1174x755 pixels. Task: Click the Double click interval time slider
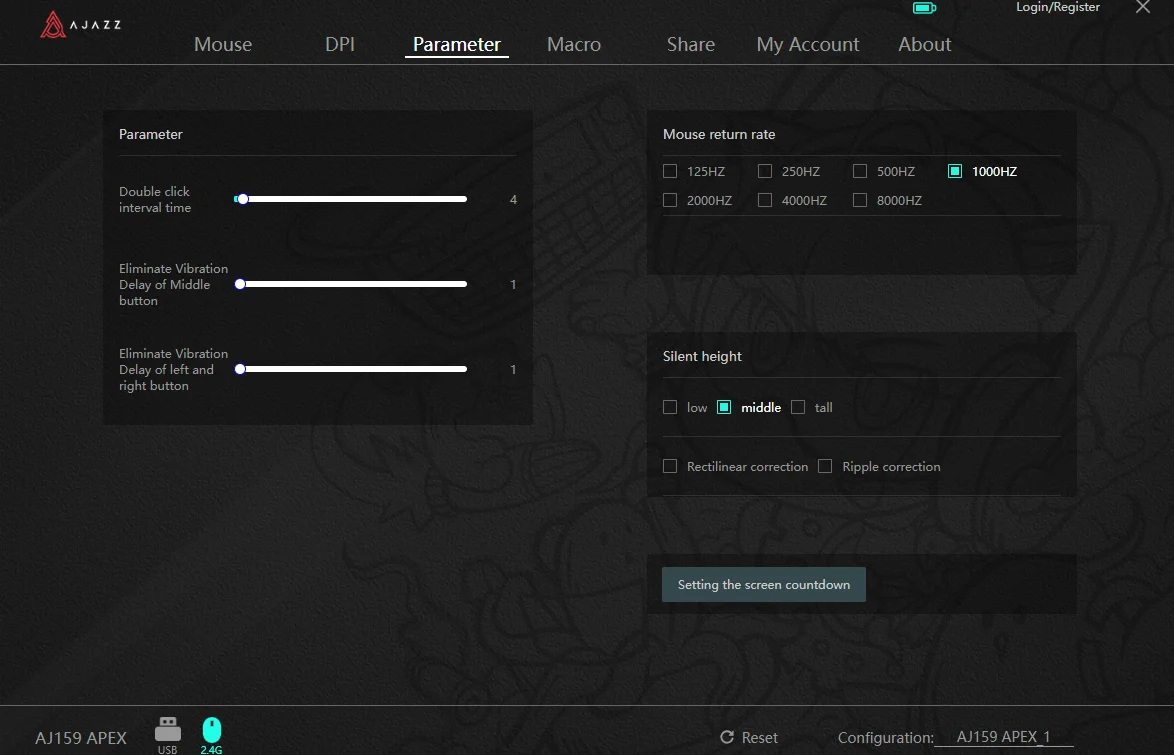click(350, 199)
